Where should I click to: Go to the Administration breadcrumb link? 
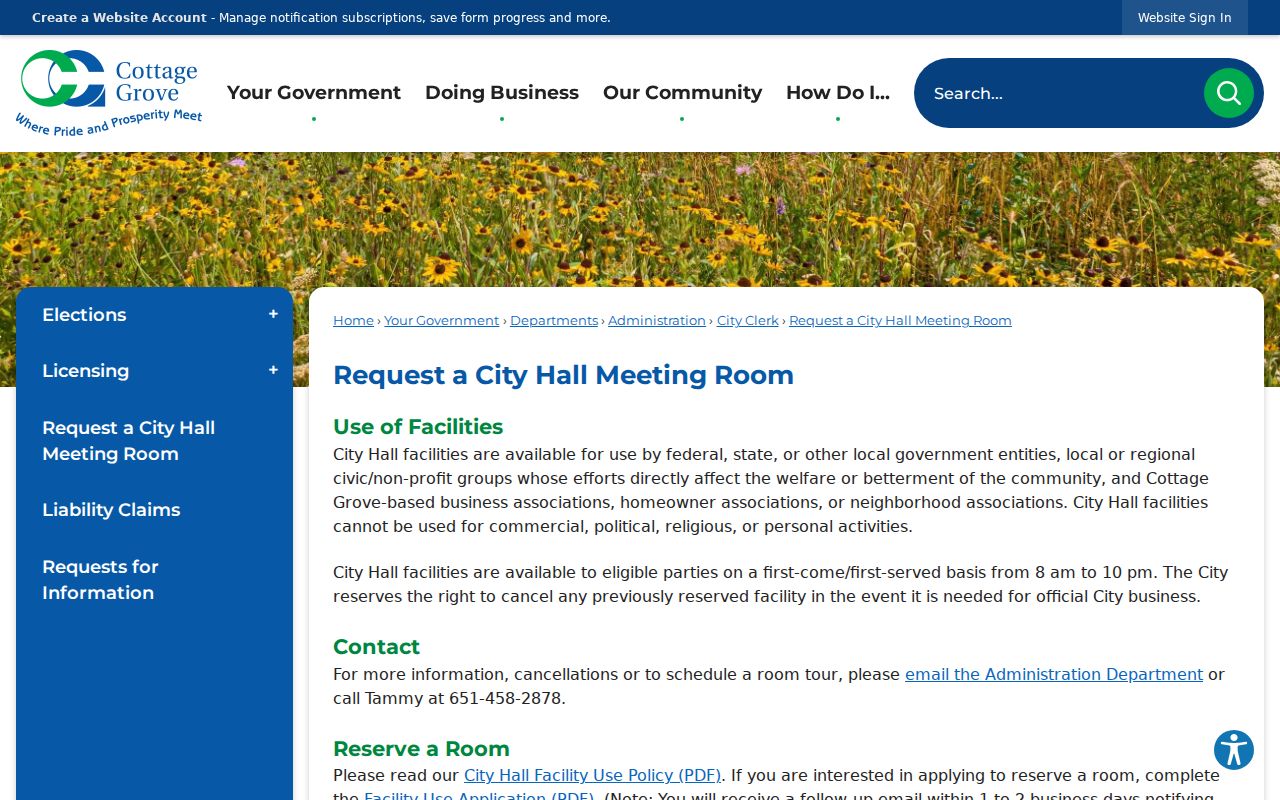click(x=657, y=321)
